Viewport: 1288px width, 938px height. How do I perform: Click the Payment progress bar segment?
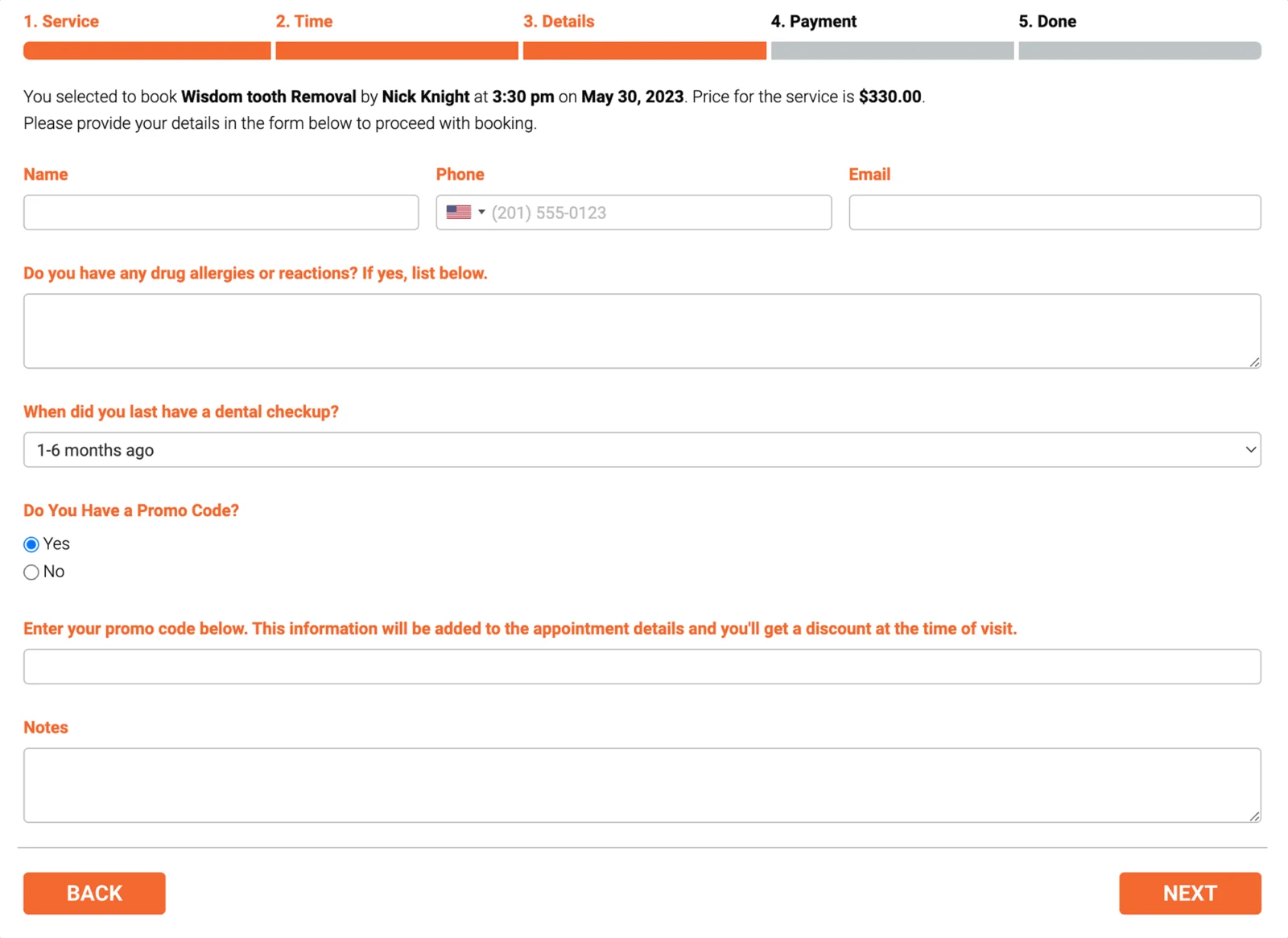click(892, 51)
